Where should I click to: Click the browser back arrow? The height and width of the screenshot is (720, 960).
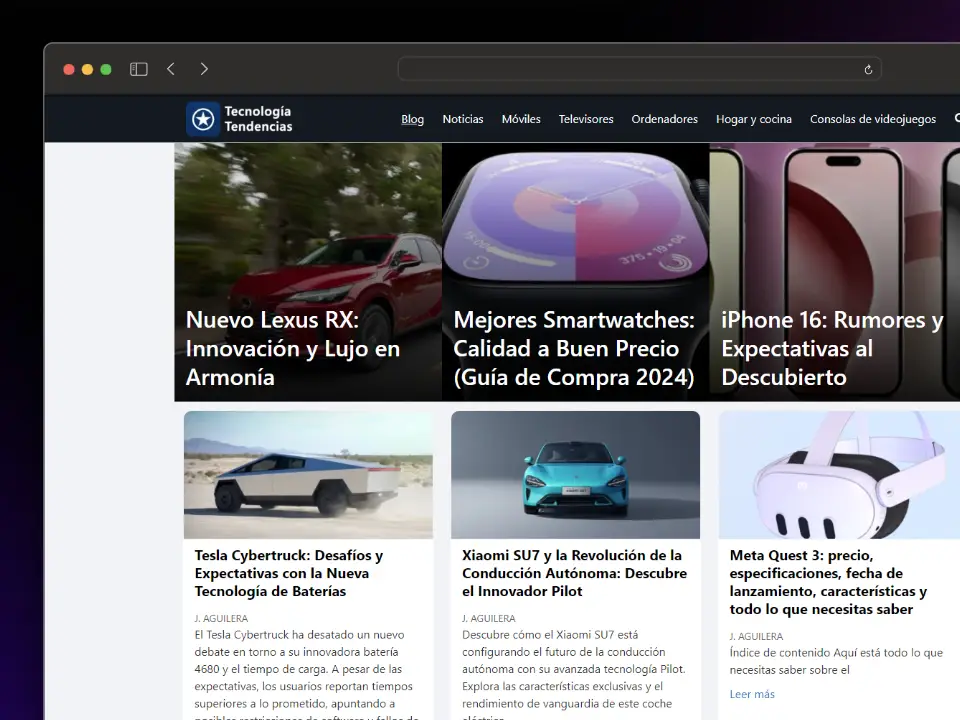[170, 69]
